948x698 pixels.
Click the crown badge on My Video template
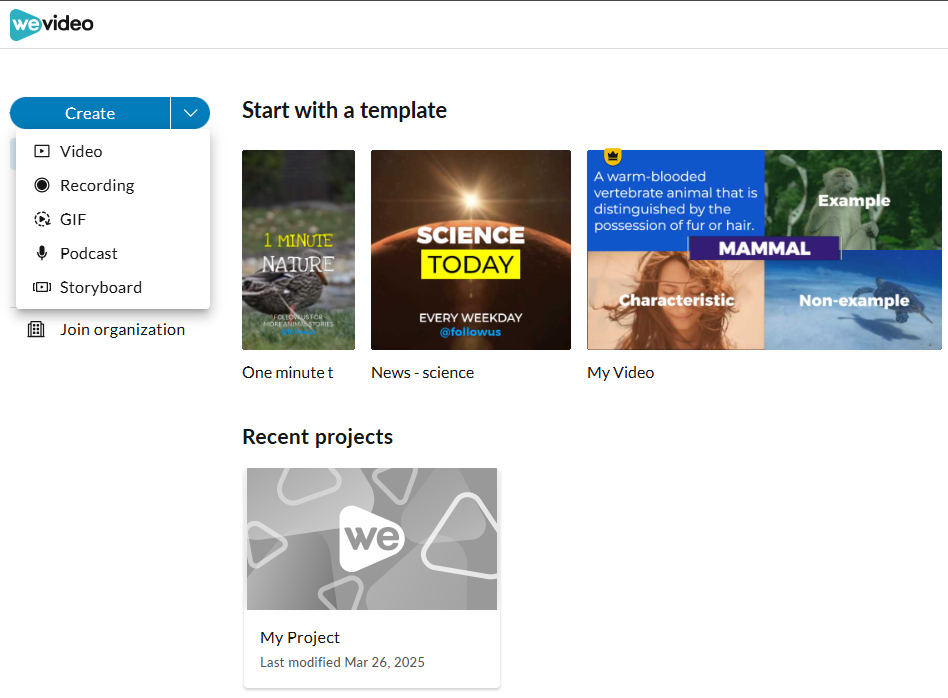612,156
